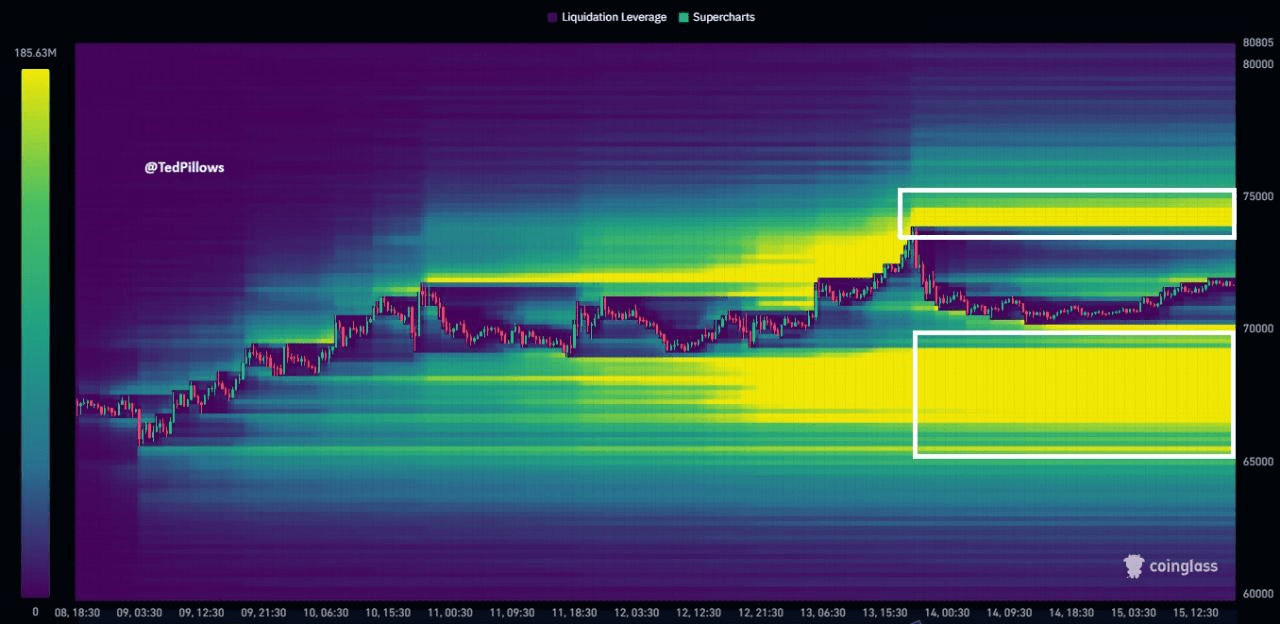Click the 10, 06:30 time axis label
The width and height of the screenshot is (1280, 624).
pyautogui.click(x=326, y=612)
